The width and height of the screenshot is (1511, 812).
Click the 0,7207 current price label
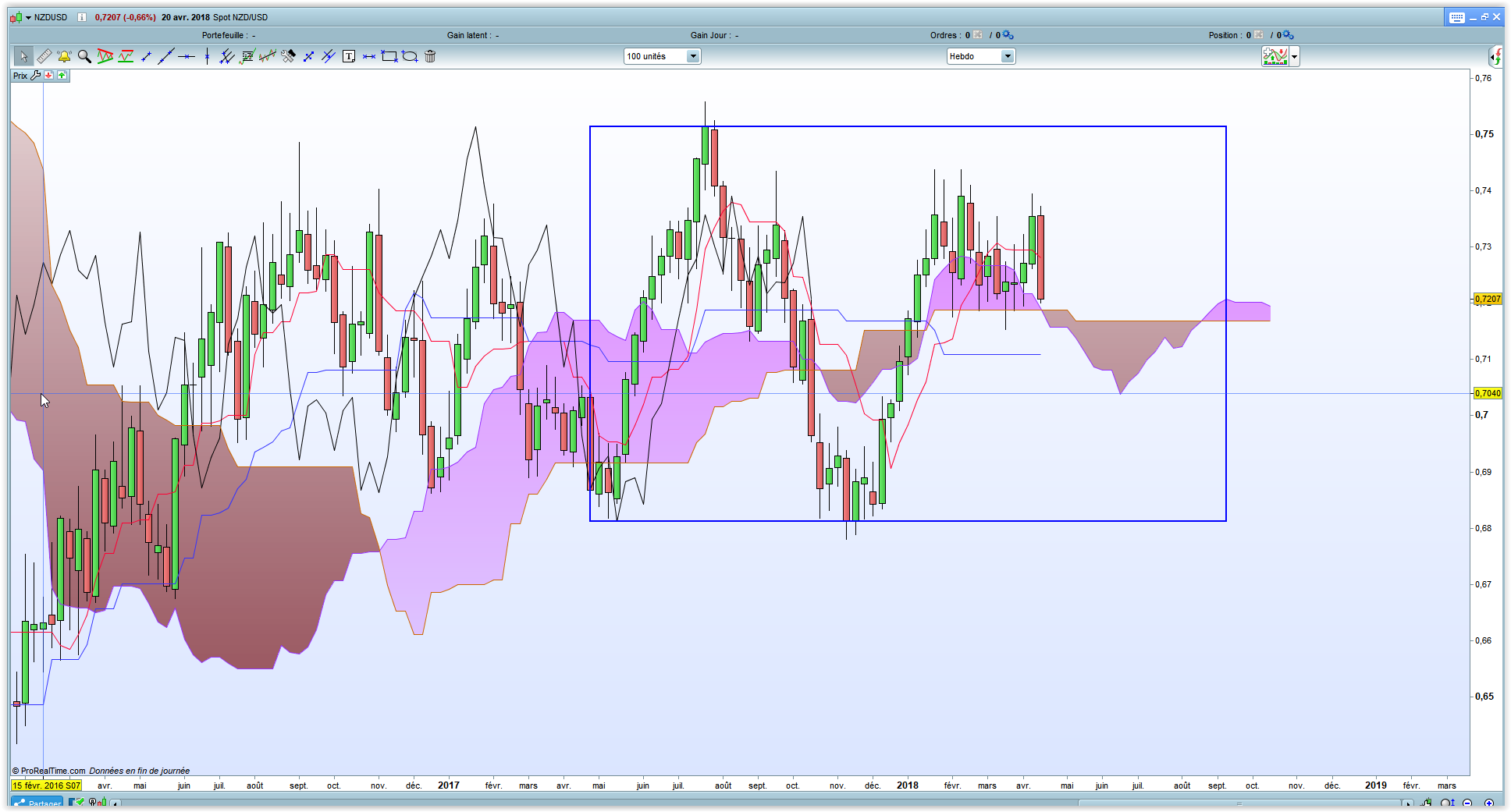(x=1488, y=299)
